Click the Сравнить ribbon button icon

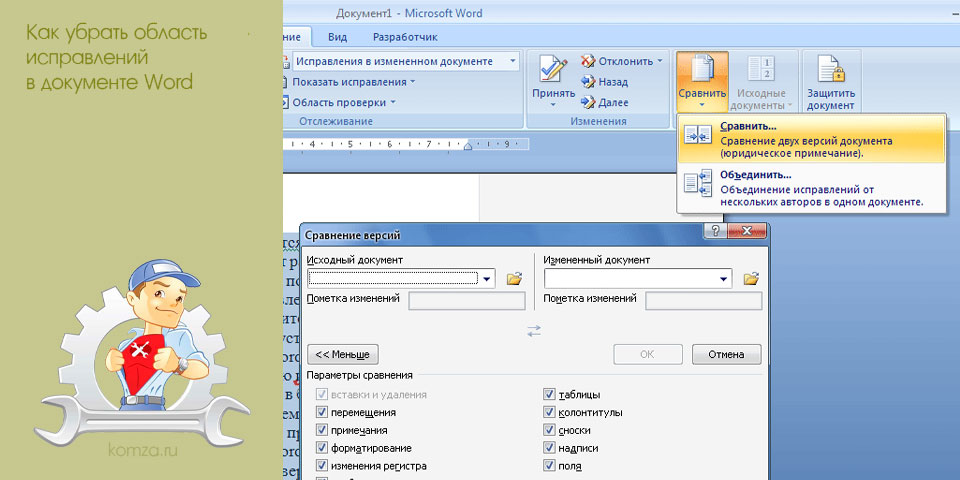702,69
